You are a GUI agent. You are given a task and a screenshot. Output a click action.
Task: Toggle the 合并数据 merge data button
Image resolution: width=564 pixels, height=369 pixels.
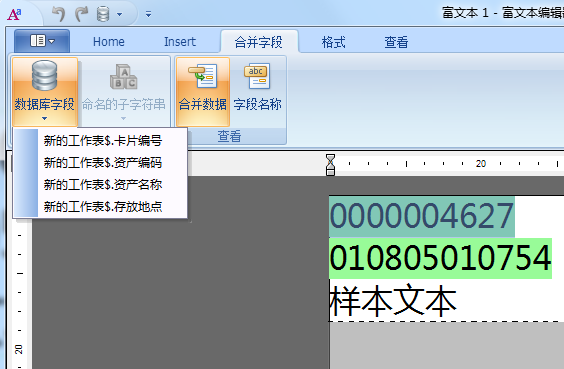[203, 91]
